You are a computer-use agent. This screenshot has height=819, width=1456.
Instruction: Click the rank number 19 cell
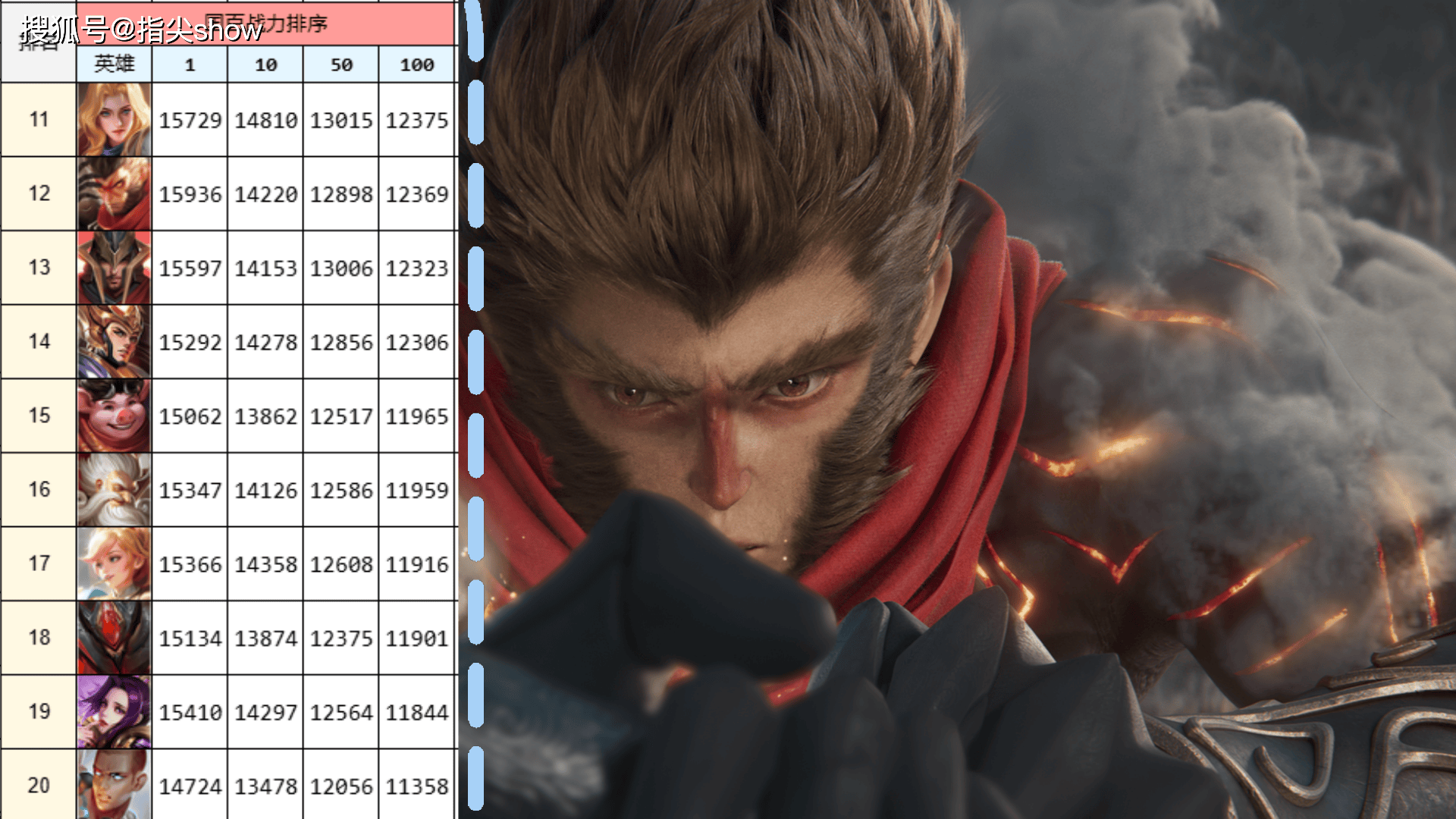[39, 712]
